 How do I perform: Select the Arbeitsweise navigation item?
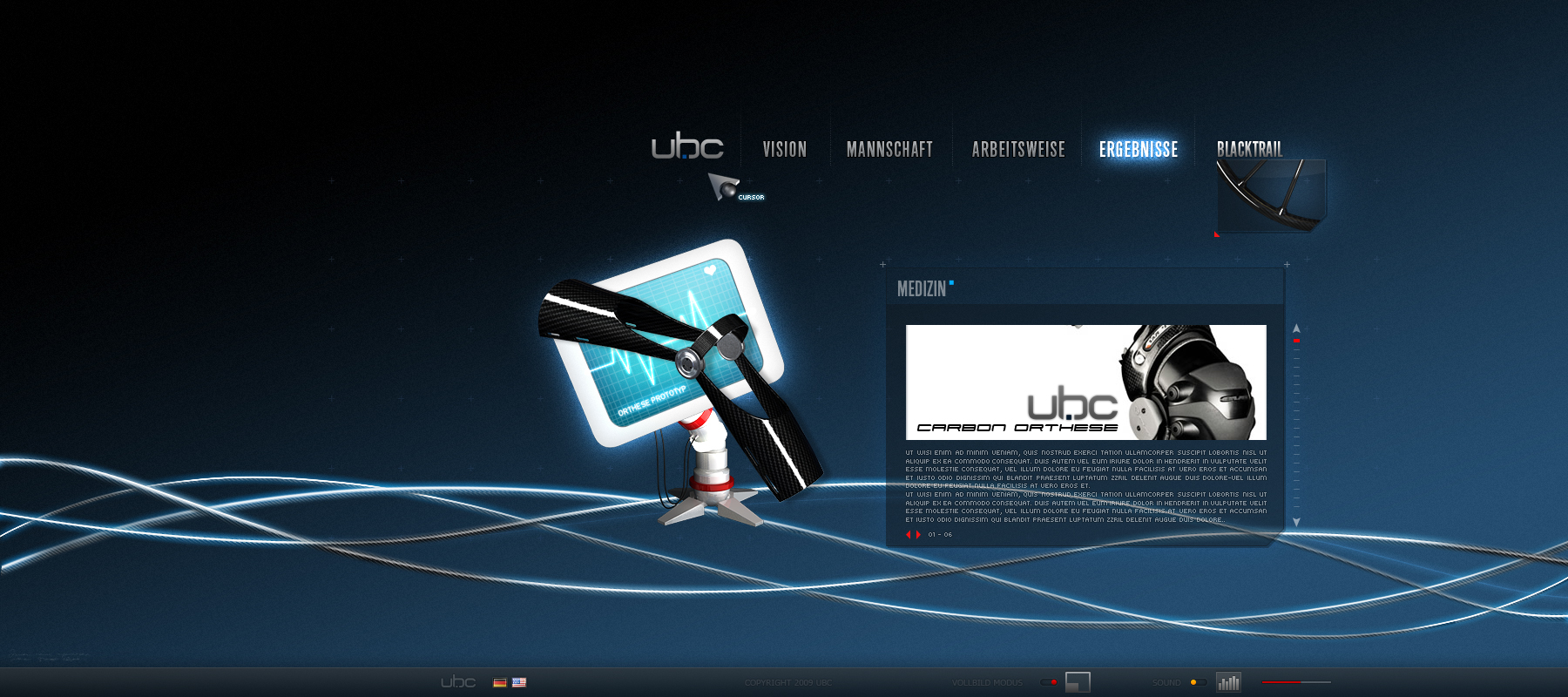click(x=1018, y=150)
